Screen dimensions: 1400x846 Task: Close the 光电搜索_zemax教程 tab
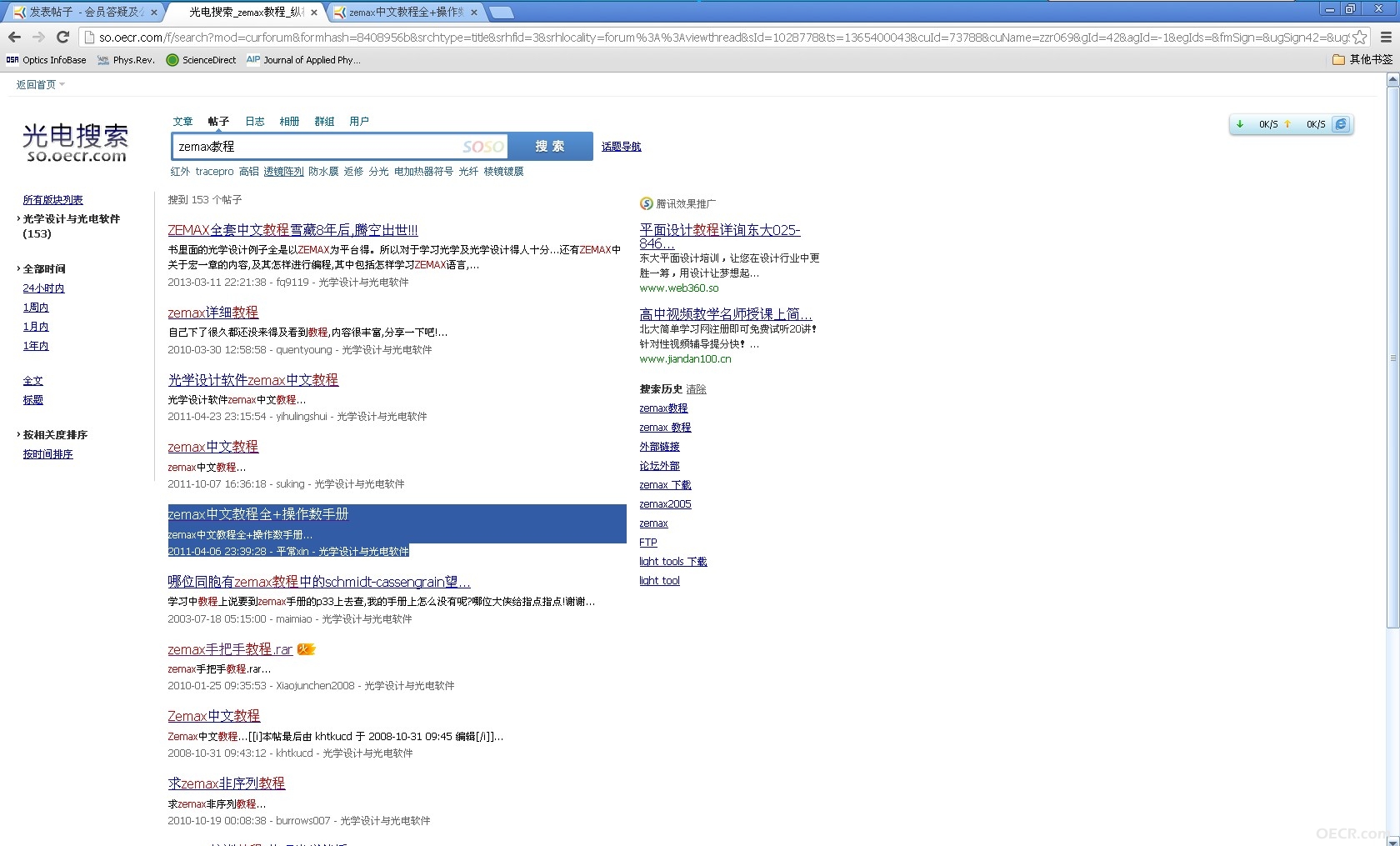click(x=314, y=13)
